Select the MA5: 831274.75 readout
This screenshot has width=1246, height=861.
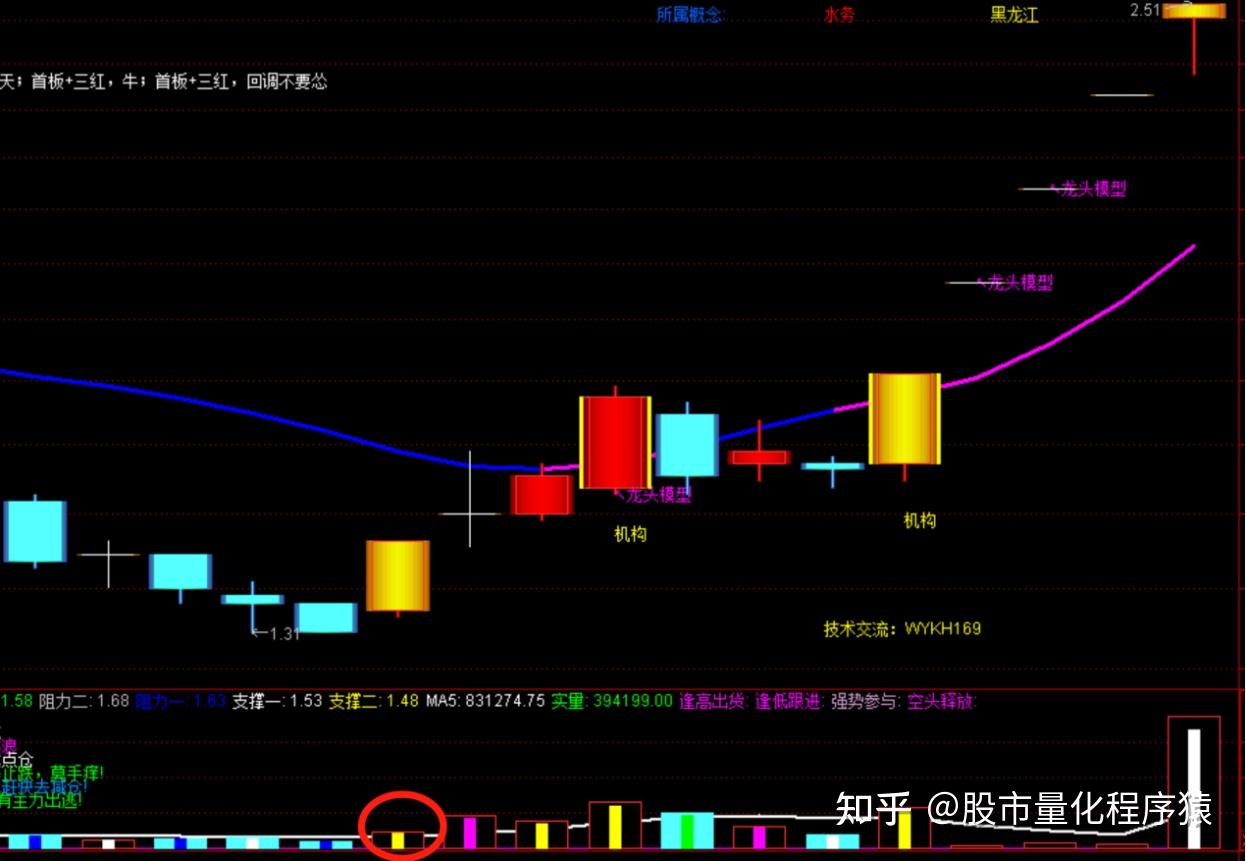pos(484,703)
